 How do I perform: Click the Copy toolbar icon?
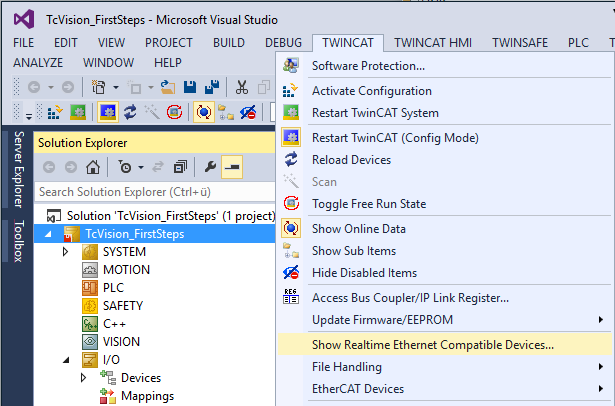(264, 87)
